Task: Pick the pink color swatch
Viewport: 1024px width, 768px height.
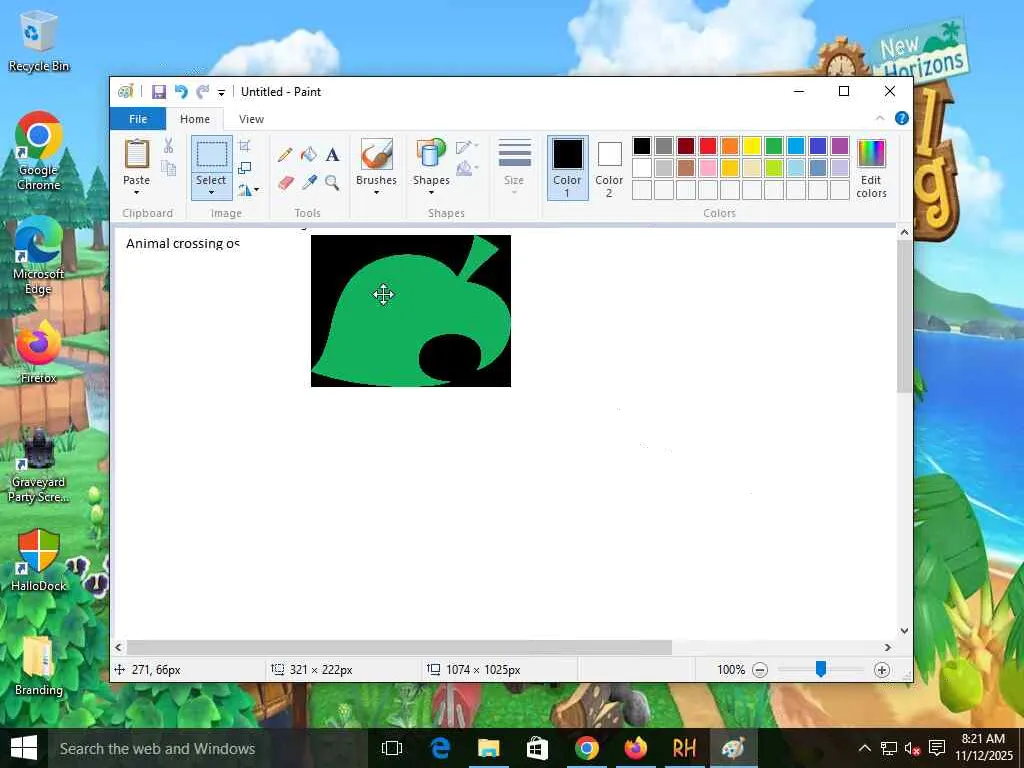Action: [708, 168]
